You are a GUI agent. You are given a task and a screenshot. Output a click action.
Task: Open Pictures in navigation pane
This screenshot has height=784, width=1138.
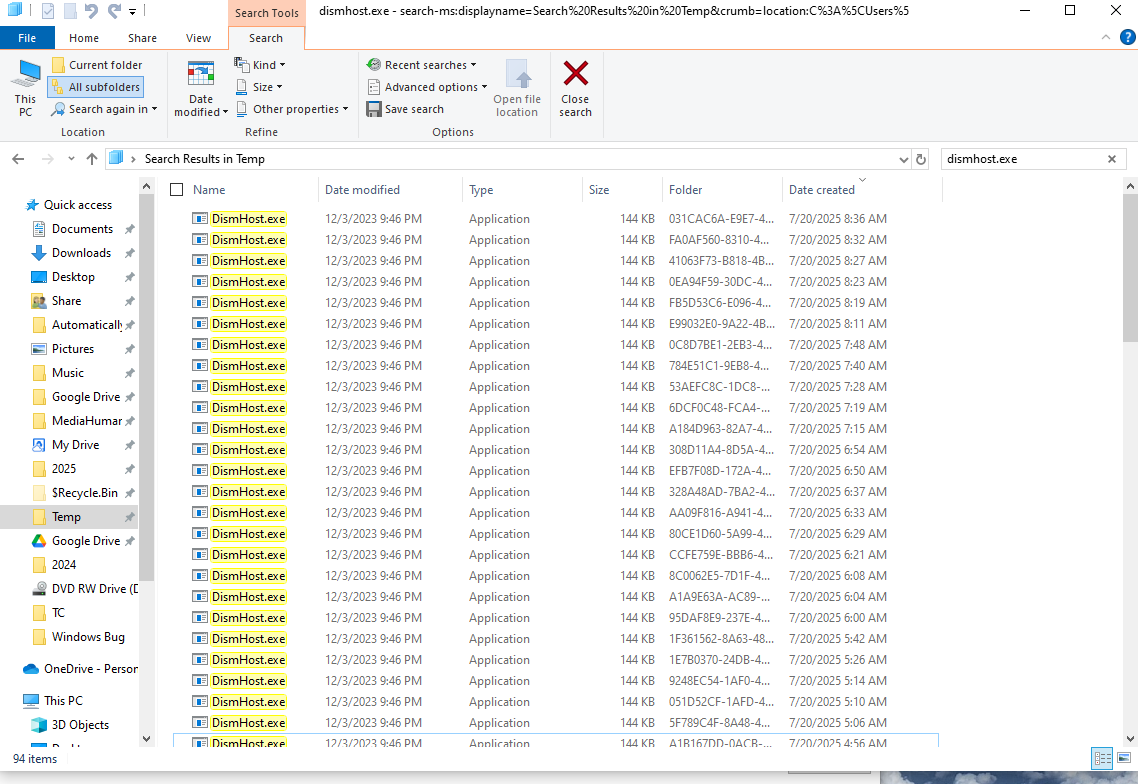[x=73, y=348]
